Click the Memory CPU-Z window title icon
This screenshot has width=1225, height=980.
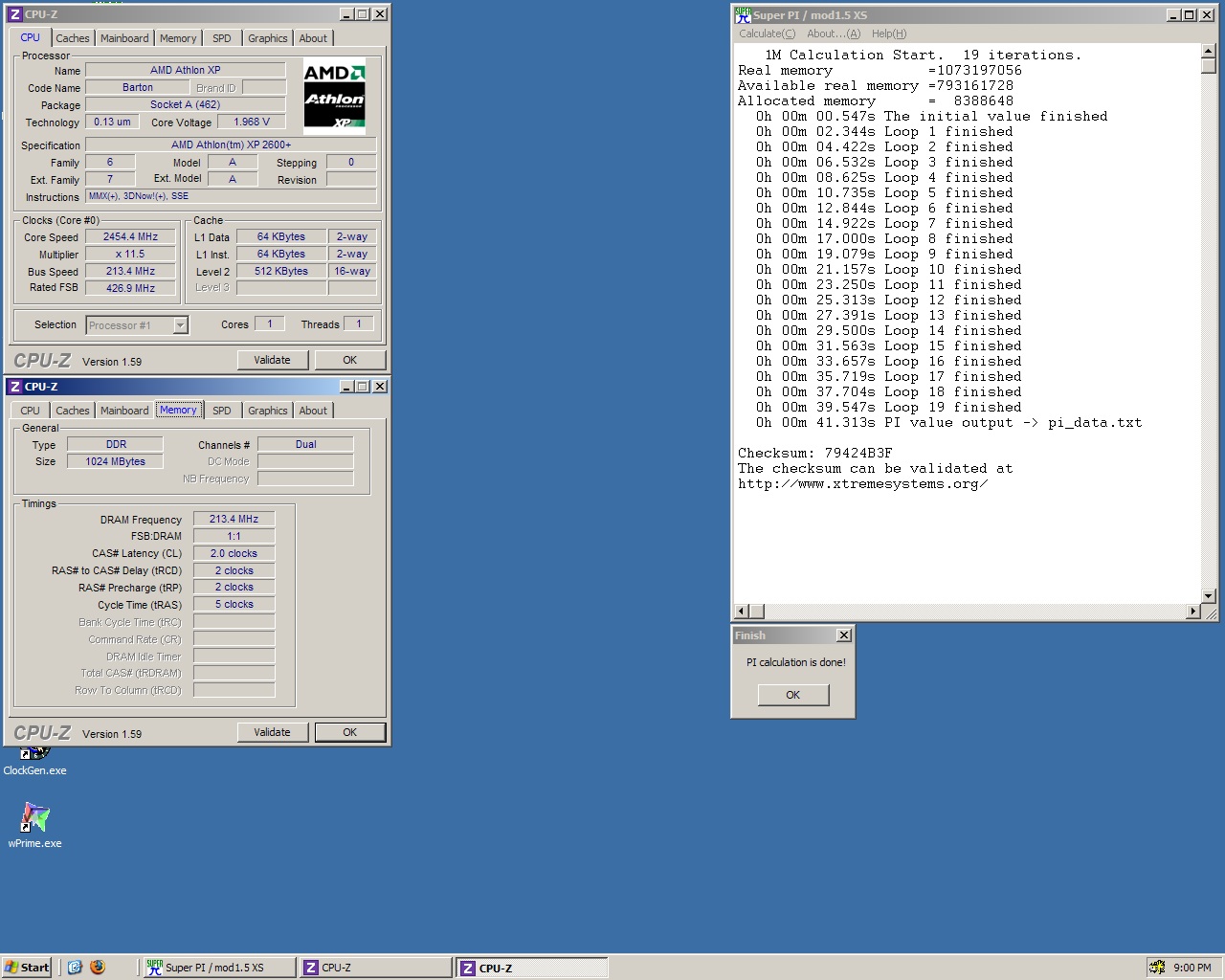(x=14, y=387)
